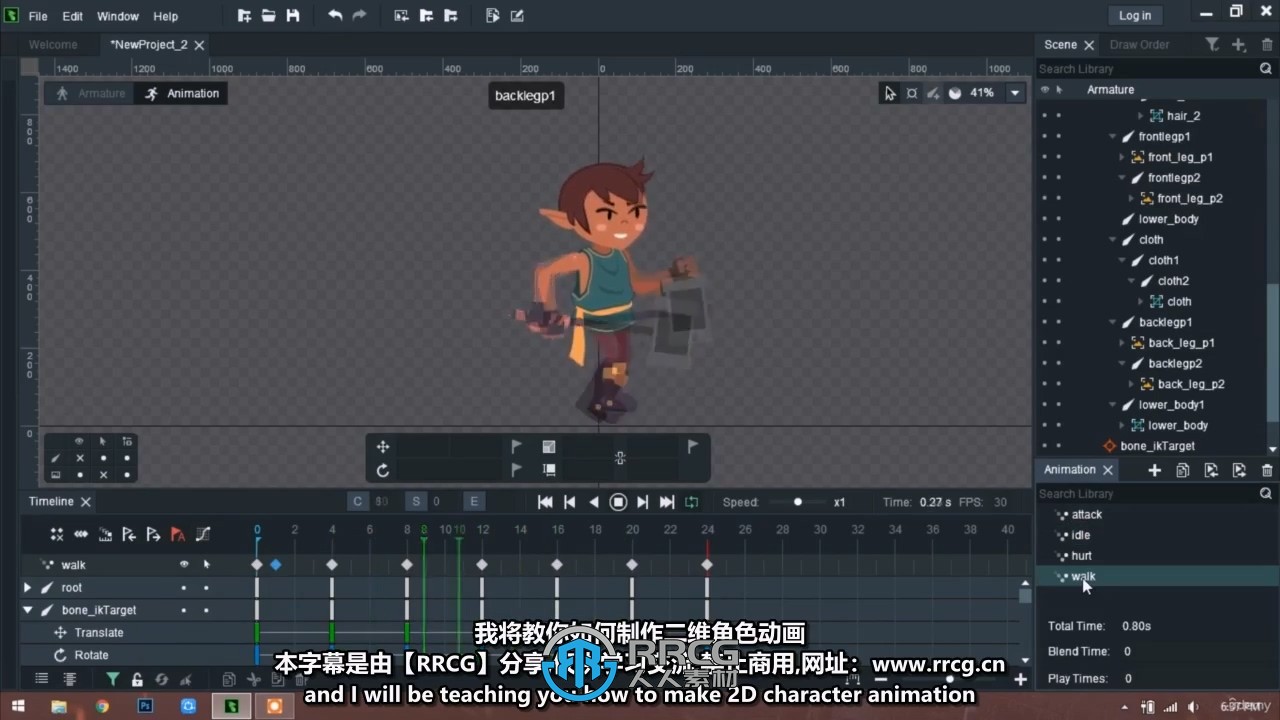
Task: Stop the animation playback
Action: point(618,502)
